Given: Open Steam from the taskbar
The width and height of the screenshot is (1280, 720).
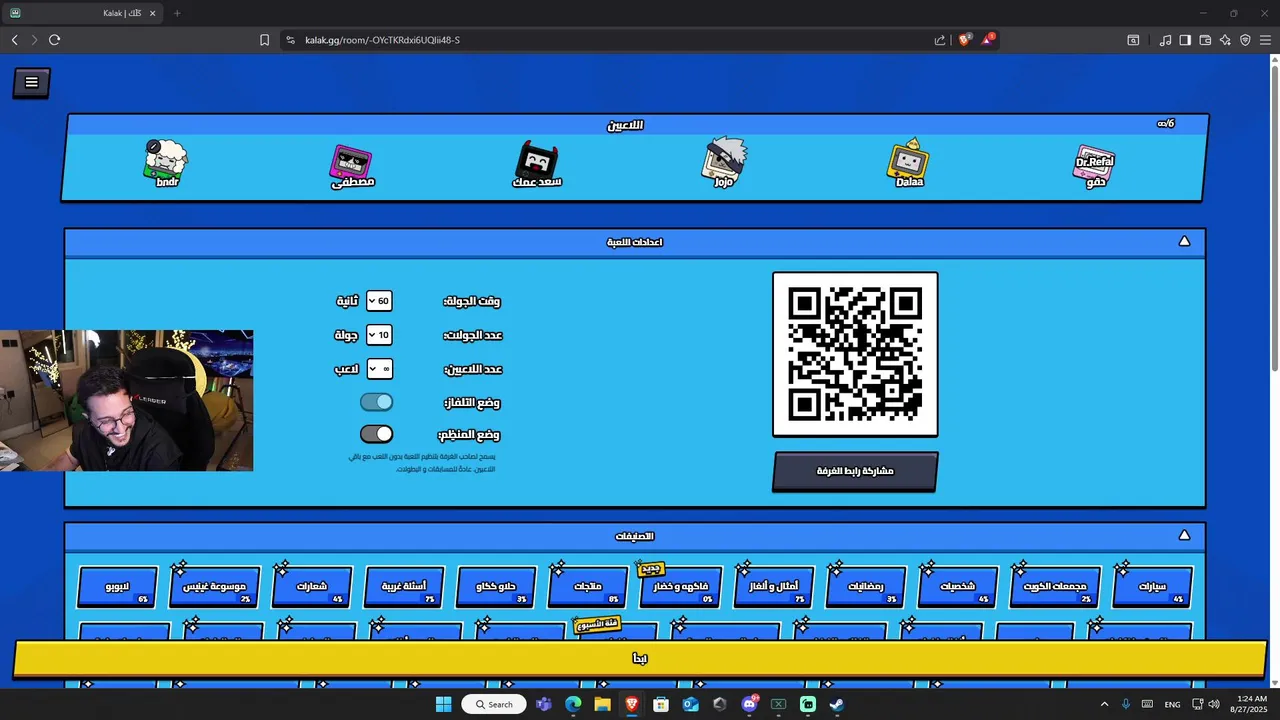Looking at the screenshot, I should (837, 704).
